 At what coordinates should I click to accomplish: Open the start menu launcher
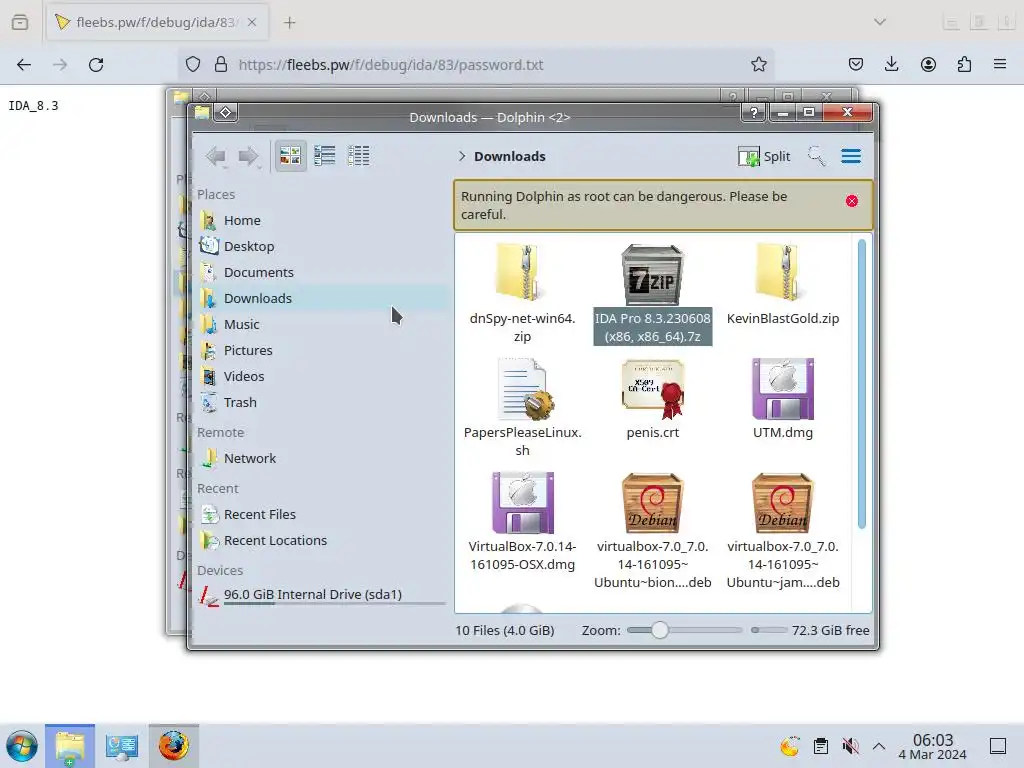pyautogui.click(x=22, y=746)
